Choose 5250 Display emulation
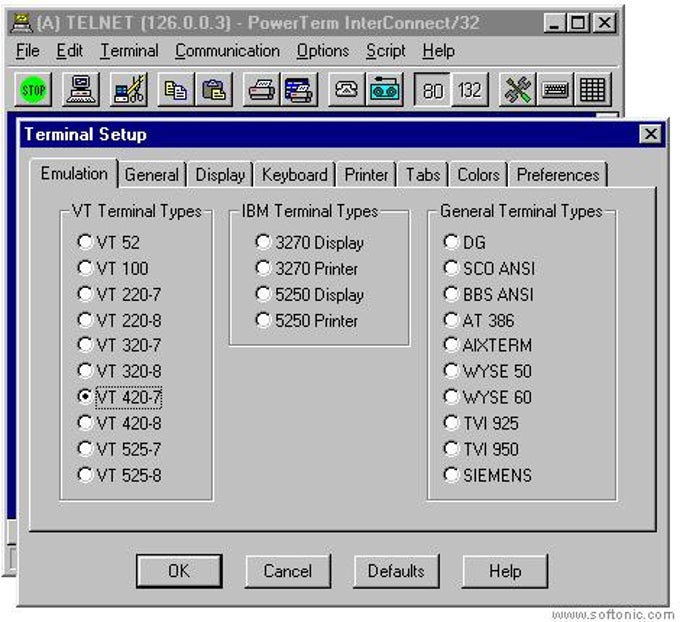This screenshot has height=622, width=680. pos(263,294)
